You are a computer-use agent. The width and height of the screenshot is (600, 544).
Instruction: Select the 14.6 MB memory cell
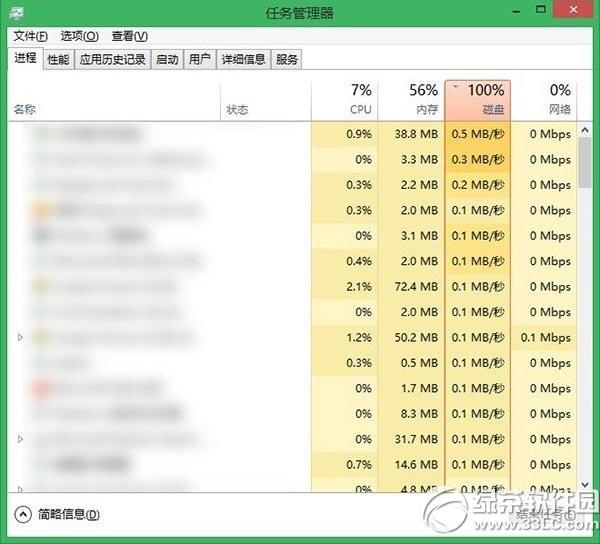[411, 464]
